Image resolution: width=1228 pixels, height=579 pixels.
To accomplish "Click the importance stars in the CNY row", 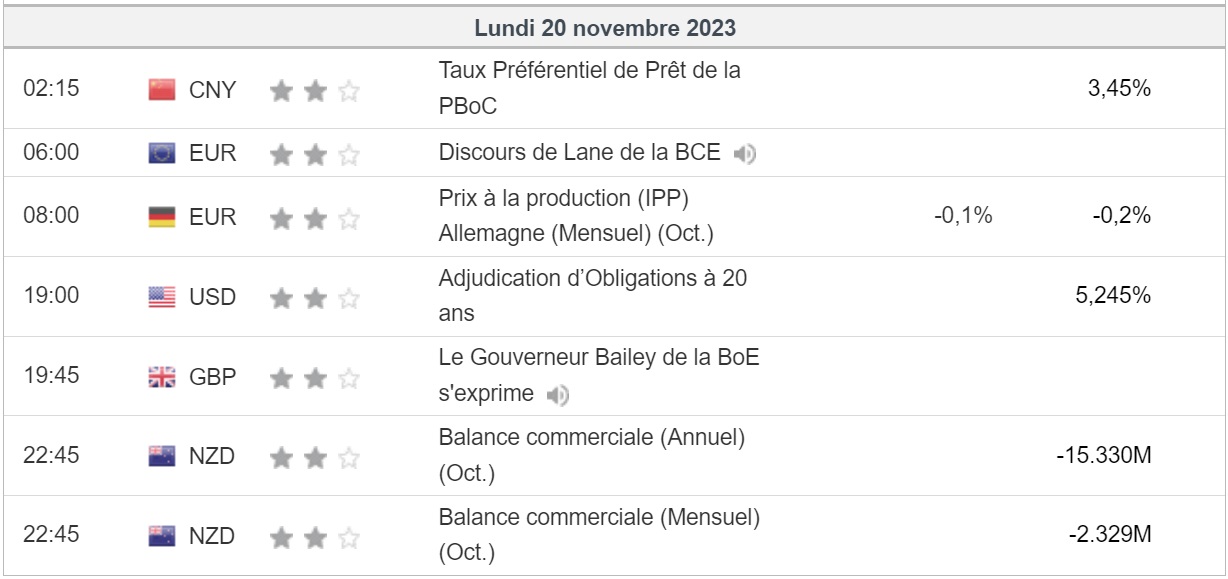I will tap(314, 91).
